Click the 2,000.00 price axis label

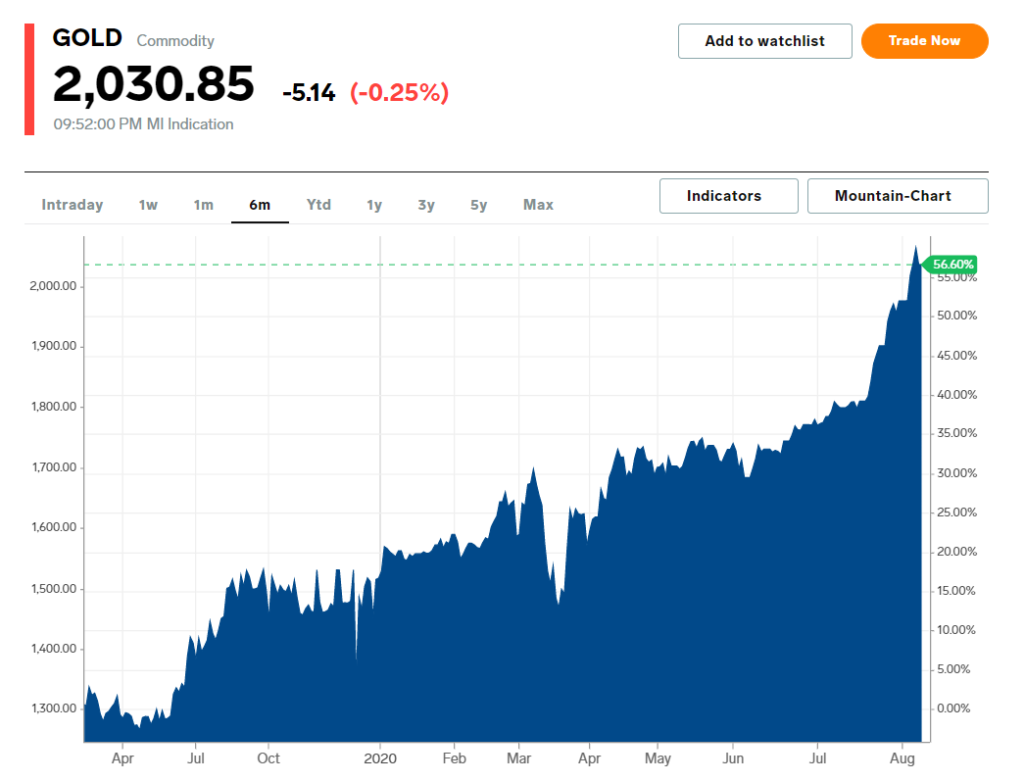point(53,286)
